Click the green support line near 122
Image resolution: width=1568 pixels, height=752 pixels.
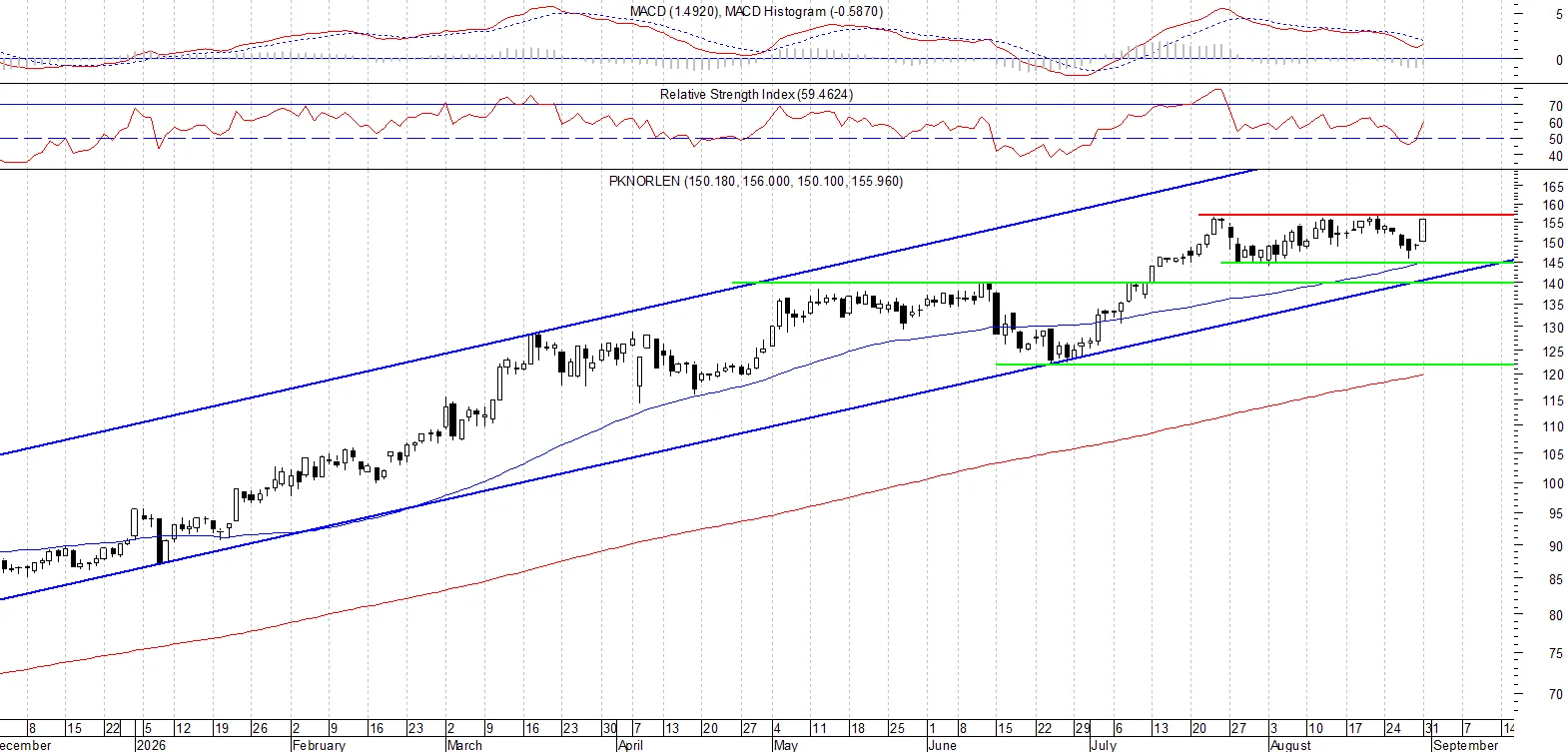[x=1255, y=365]
